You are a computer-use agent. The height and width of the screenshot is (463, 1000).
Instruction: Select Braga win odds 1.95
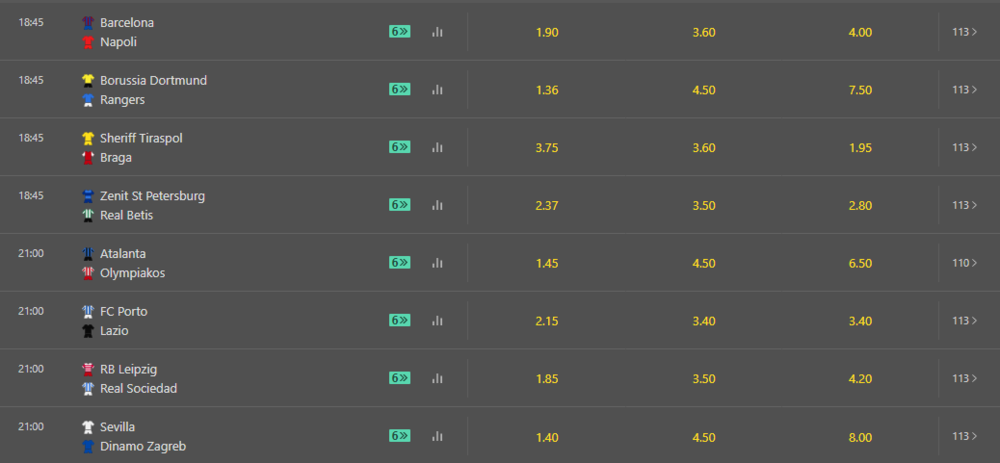[860, 148]
